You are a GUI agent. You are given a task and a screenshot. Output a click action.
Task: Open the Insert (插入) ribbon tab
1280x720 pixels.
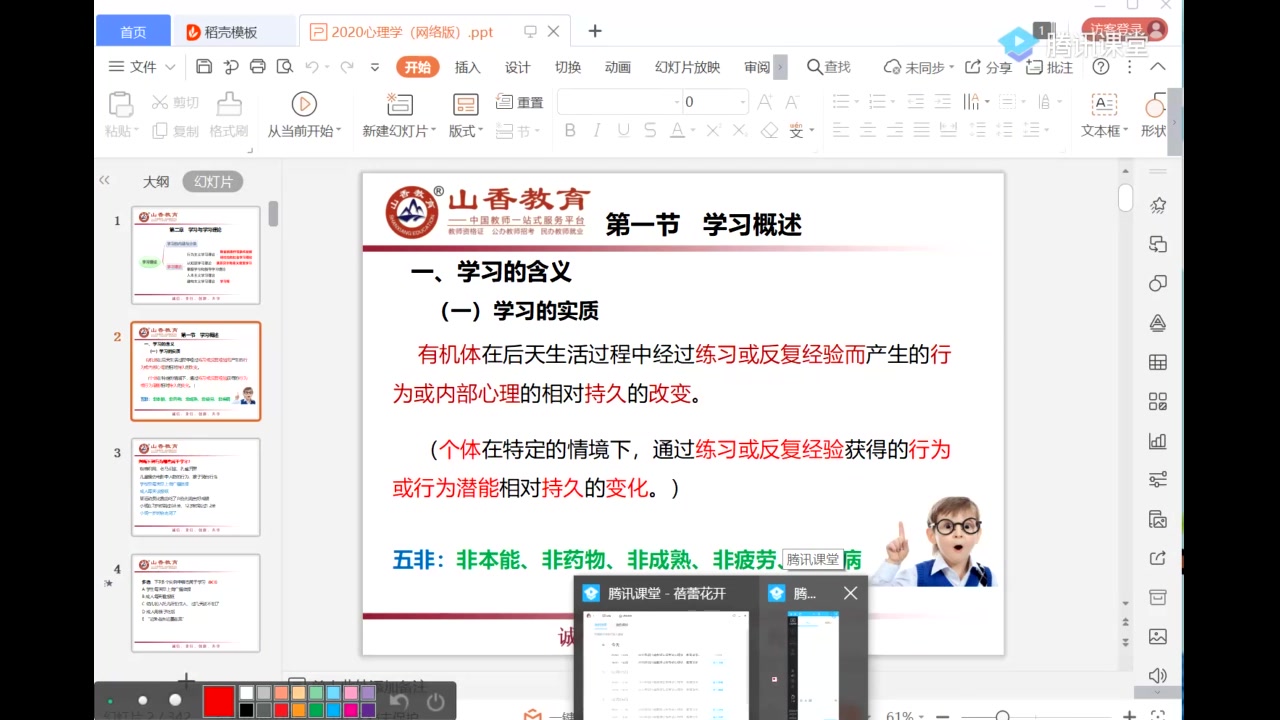click(x=467, y=67)
